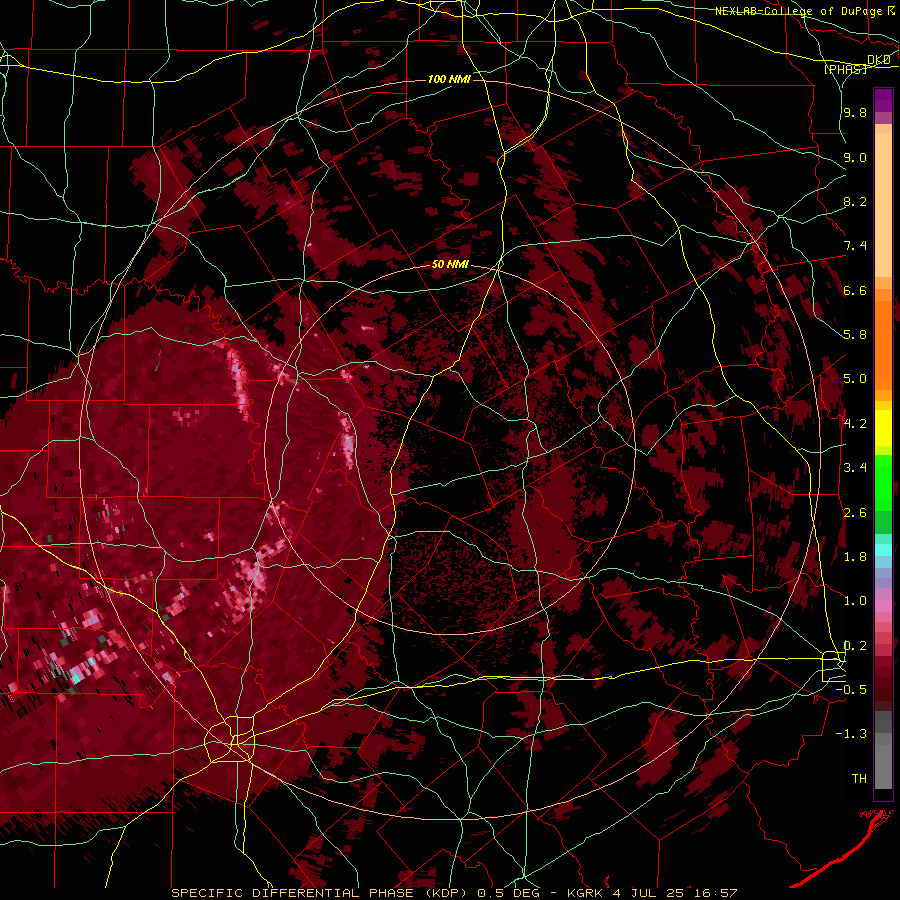Click the "100 NMI" range ring label
Viewport: 900px width, 900px height.
(x=449, y=79)
